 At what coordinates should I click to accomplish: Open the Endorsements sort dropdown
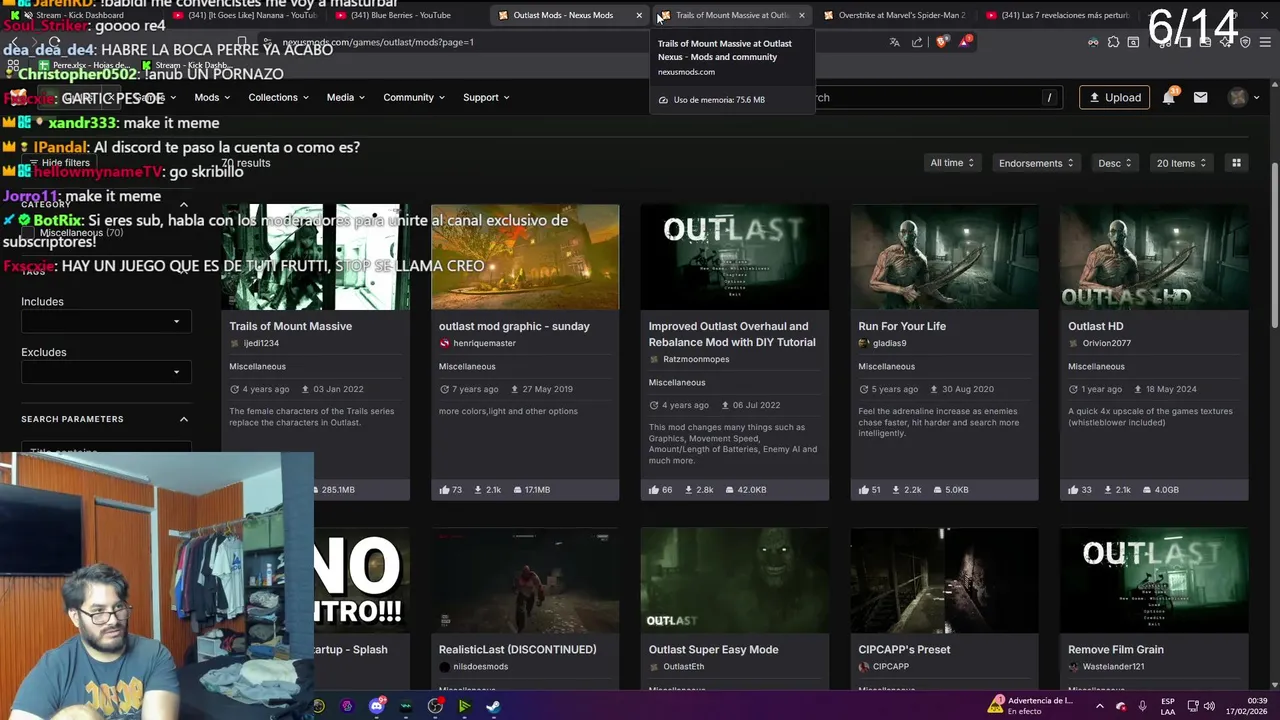click(1036, 163)
